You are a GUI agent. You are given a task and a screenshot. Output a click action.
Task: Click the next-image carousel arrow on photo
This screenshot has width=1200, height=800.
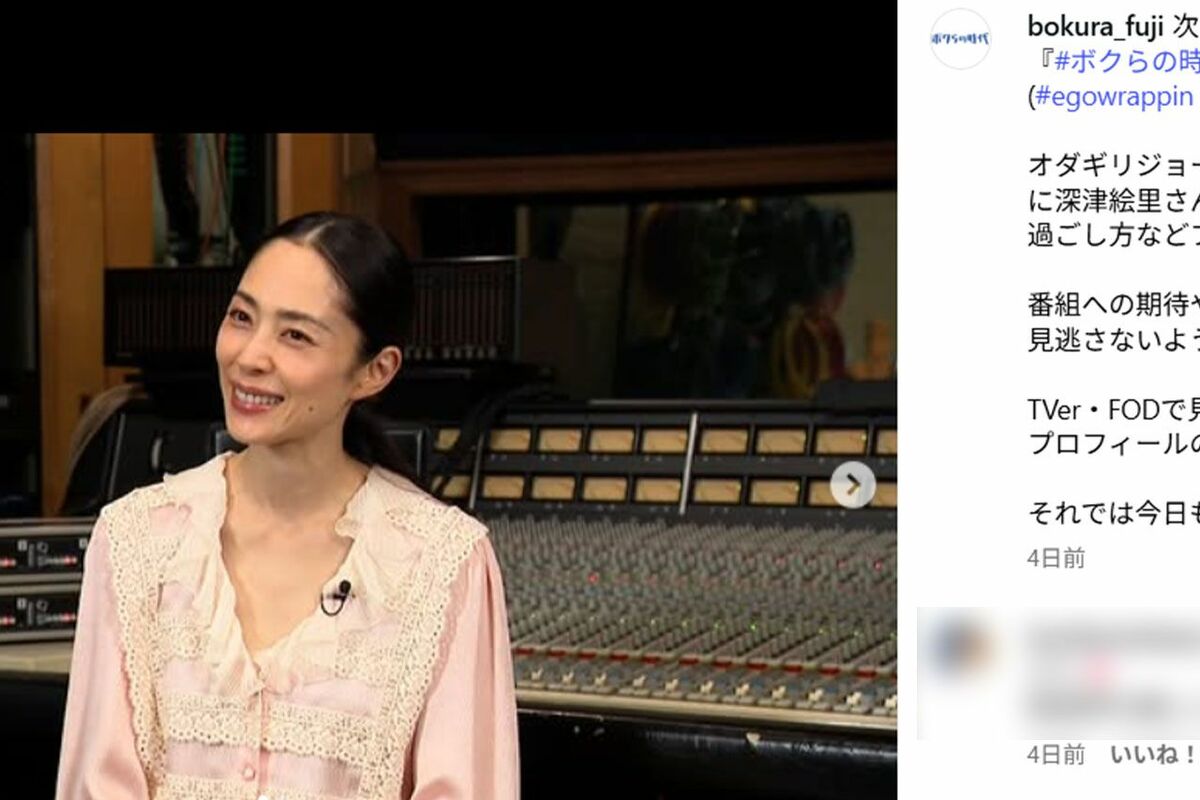coord(853,485)
